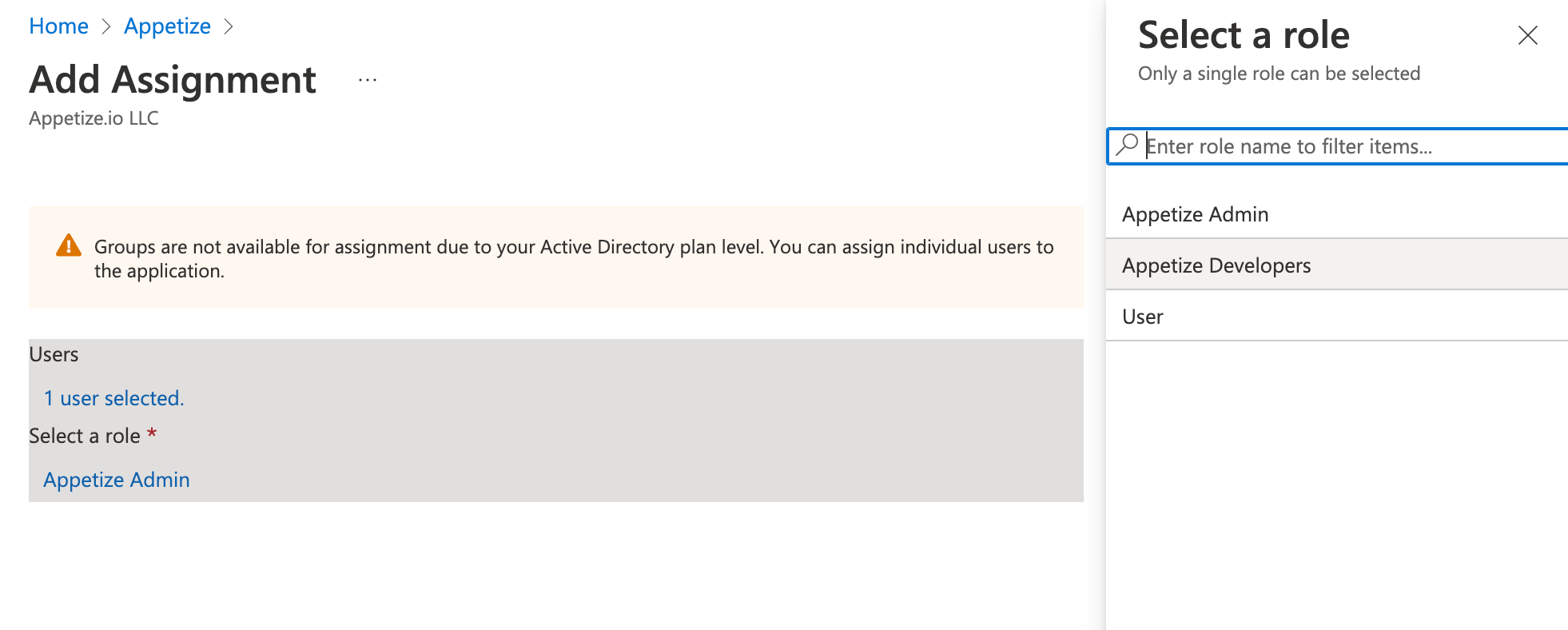Open the ellipsis menu beside Add Assignment
Viewport: 1568px width, 630px height.
pos(368,80)
